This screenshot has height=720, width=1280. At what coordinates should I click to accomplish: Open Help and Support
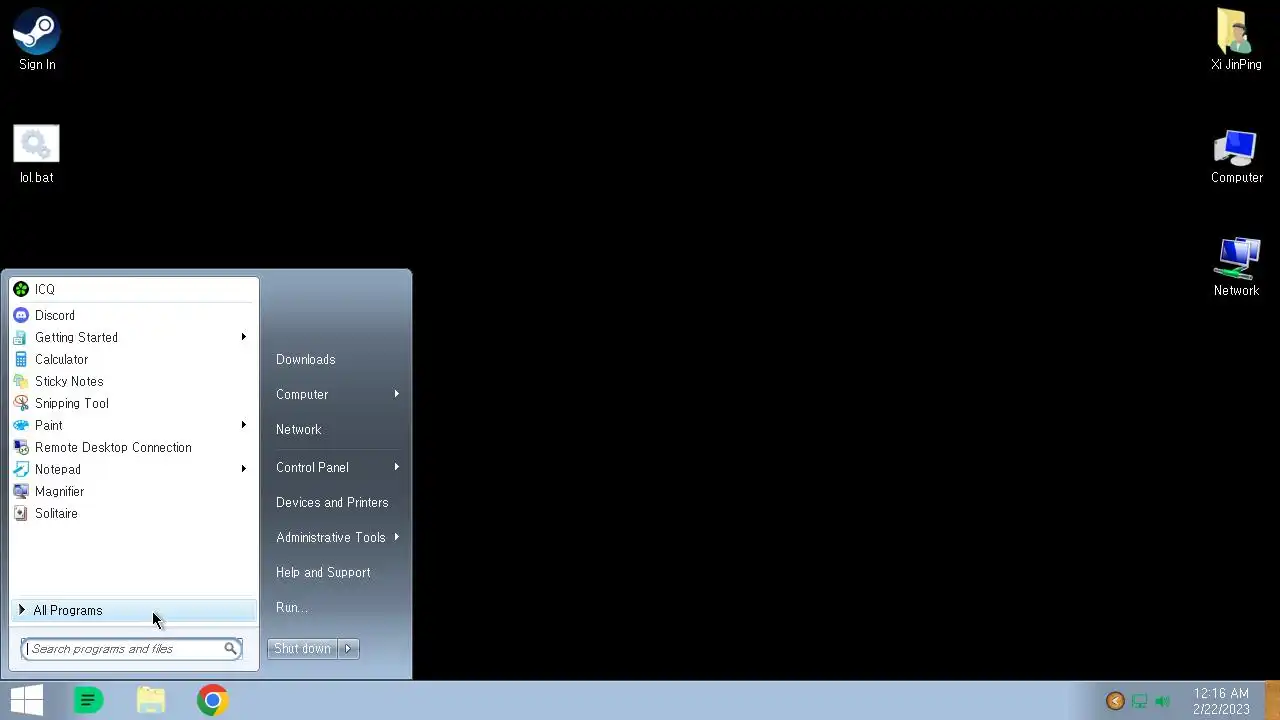(323, 572)
